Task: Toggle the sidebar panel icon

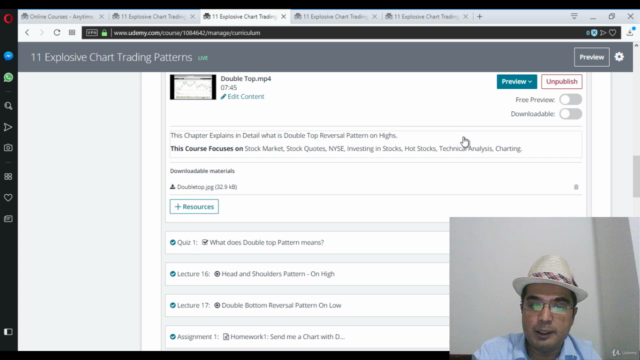Action: click(x=8, y=332)
